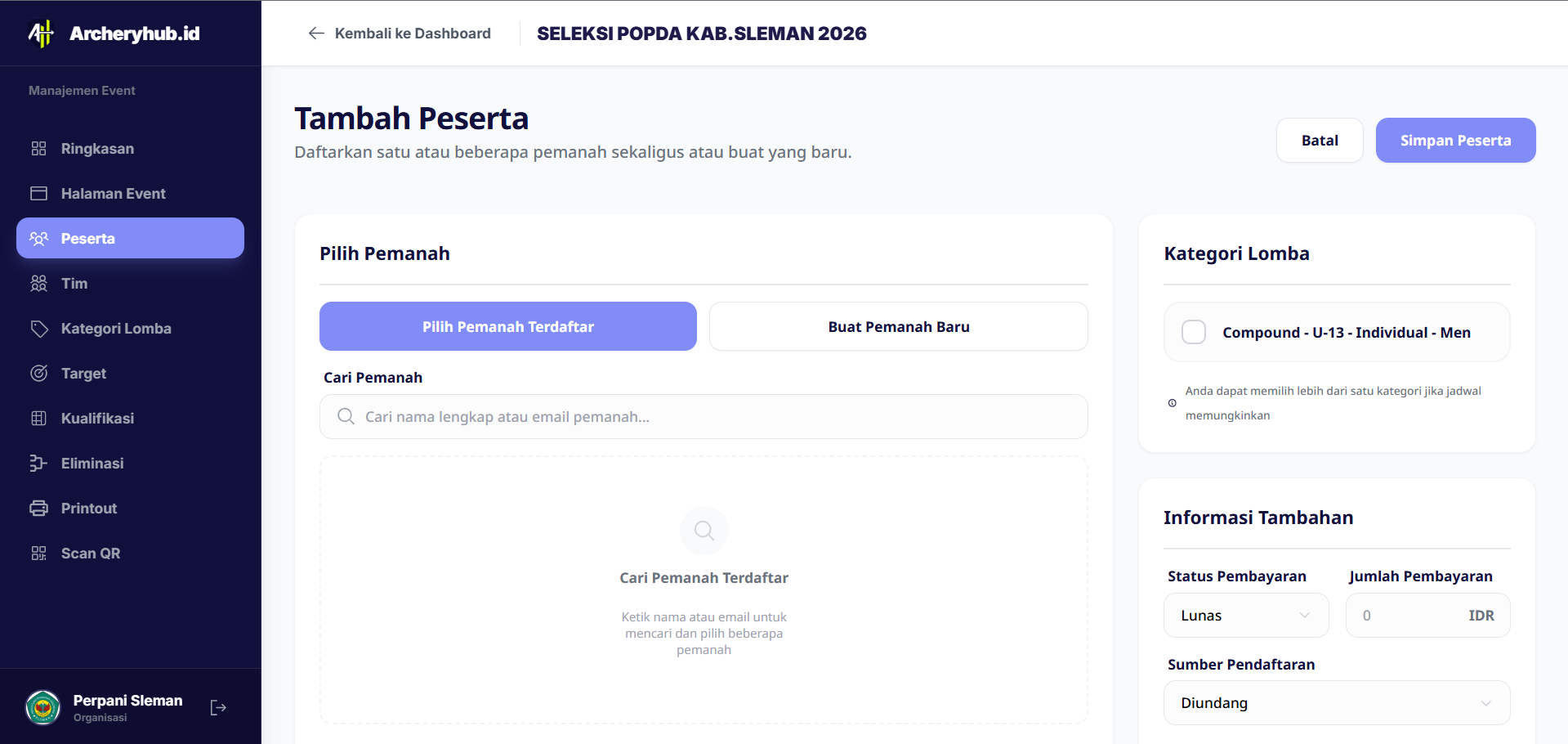Open Printout via the printer icon
The width and height of the screenshot is (1568, 744).
coord(38,508)
